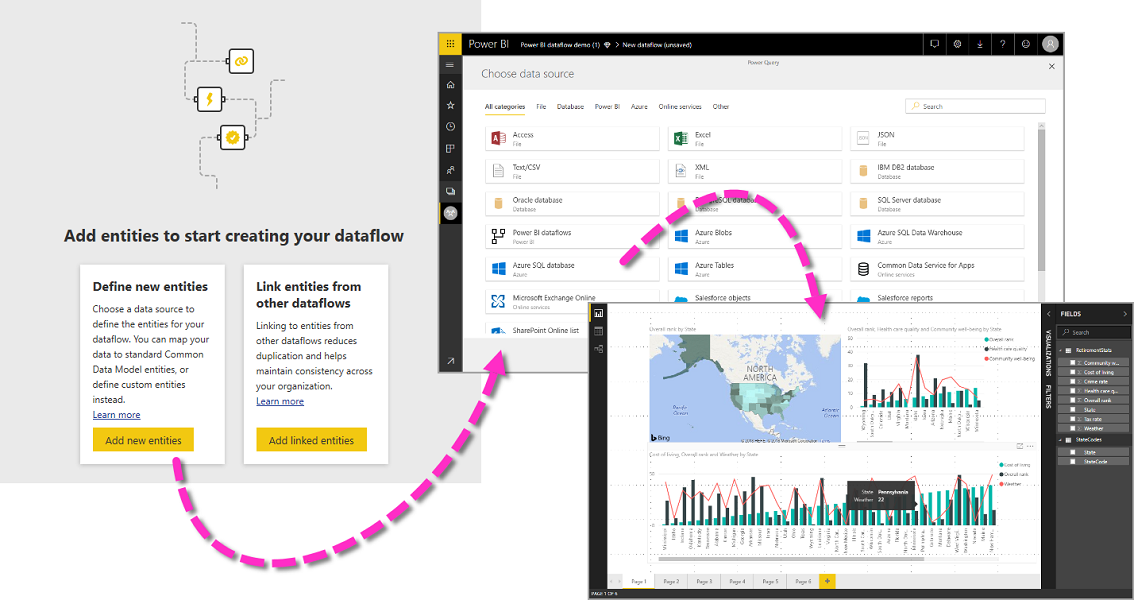Open the user profile avatar
Viewport: 1134px width, 600px height.
(1050, 44)
